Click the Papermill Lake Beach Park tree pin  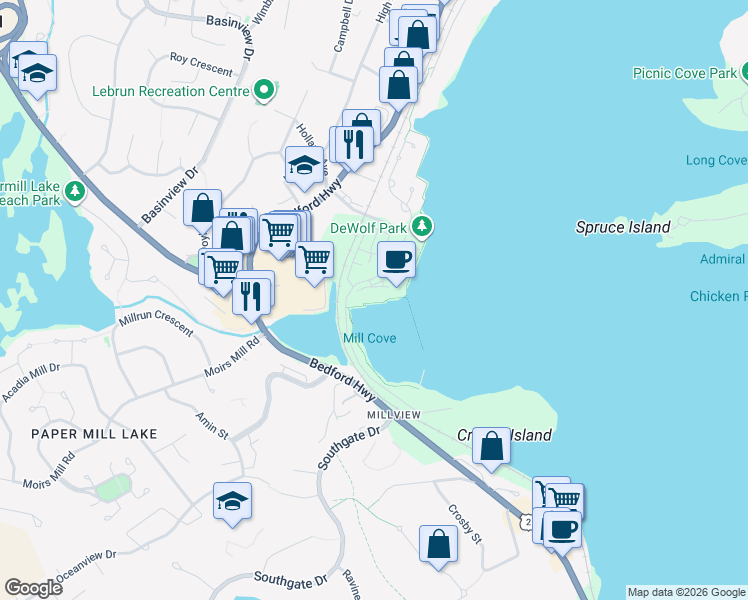[74, 192]
